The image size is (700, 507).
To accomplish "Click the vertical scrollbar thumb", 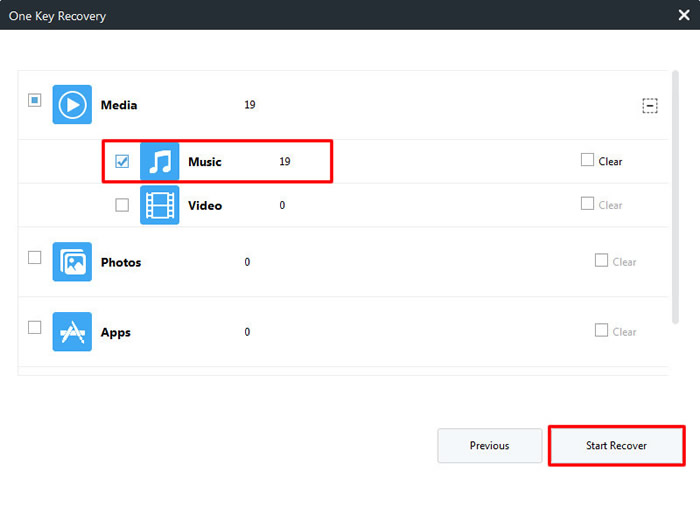I will click(x=675, y=196).
